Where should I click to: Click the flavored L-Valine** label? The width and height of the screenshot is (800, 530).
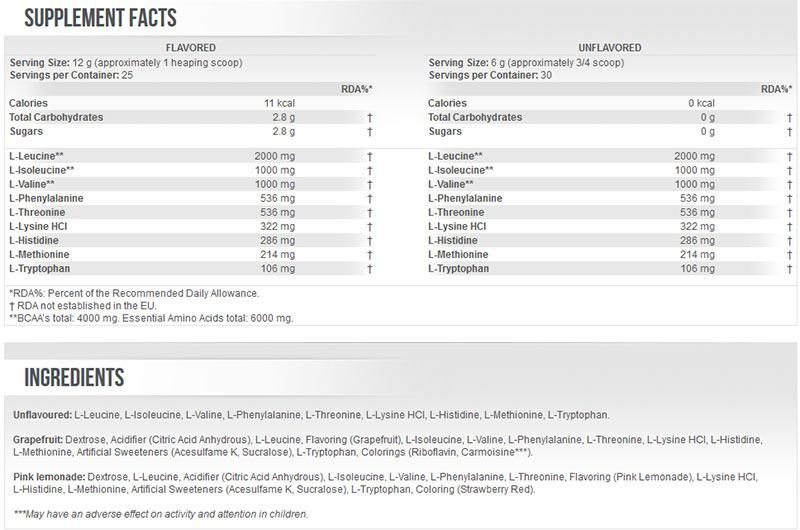(x=32, y=184)
